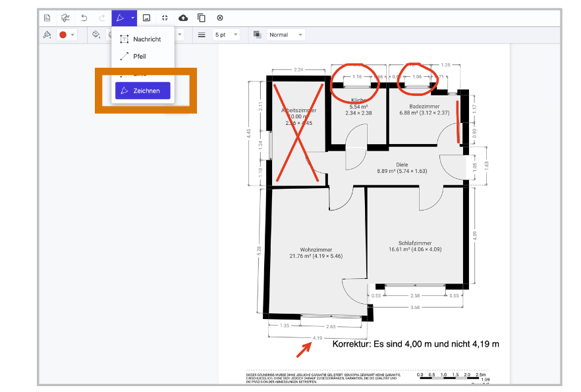Select Zeichnen in the tool menu

coord(143,91)
